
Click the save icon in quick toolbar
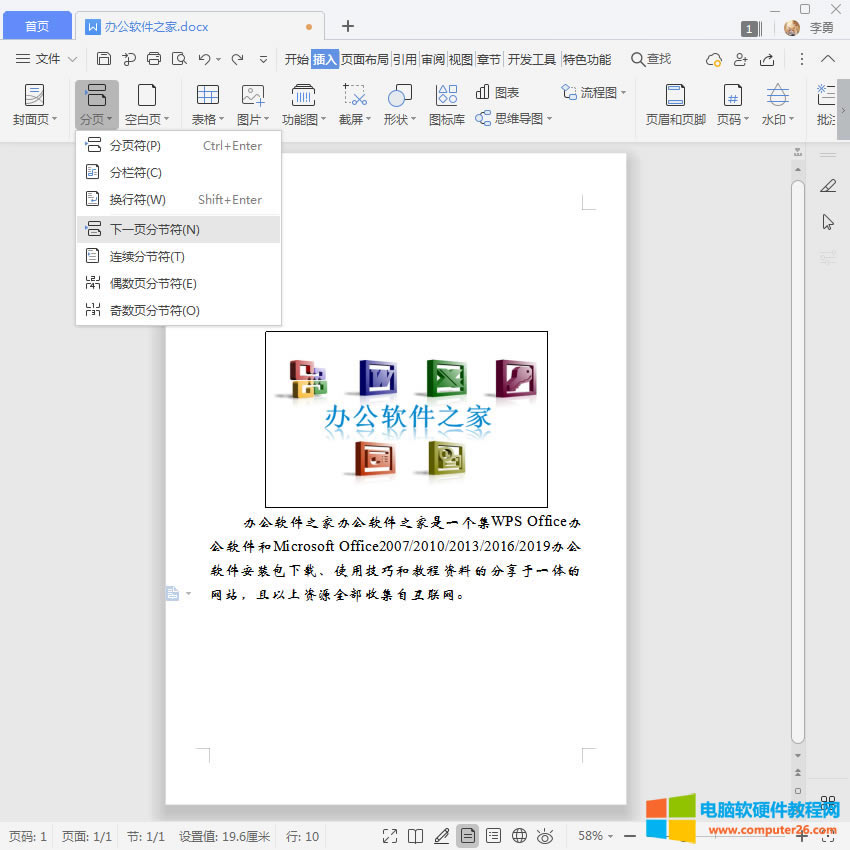(x=104, y=59)
